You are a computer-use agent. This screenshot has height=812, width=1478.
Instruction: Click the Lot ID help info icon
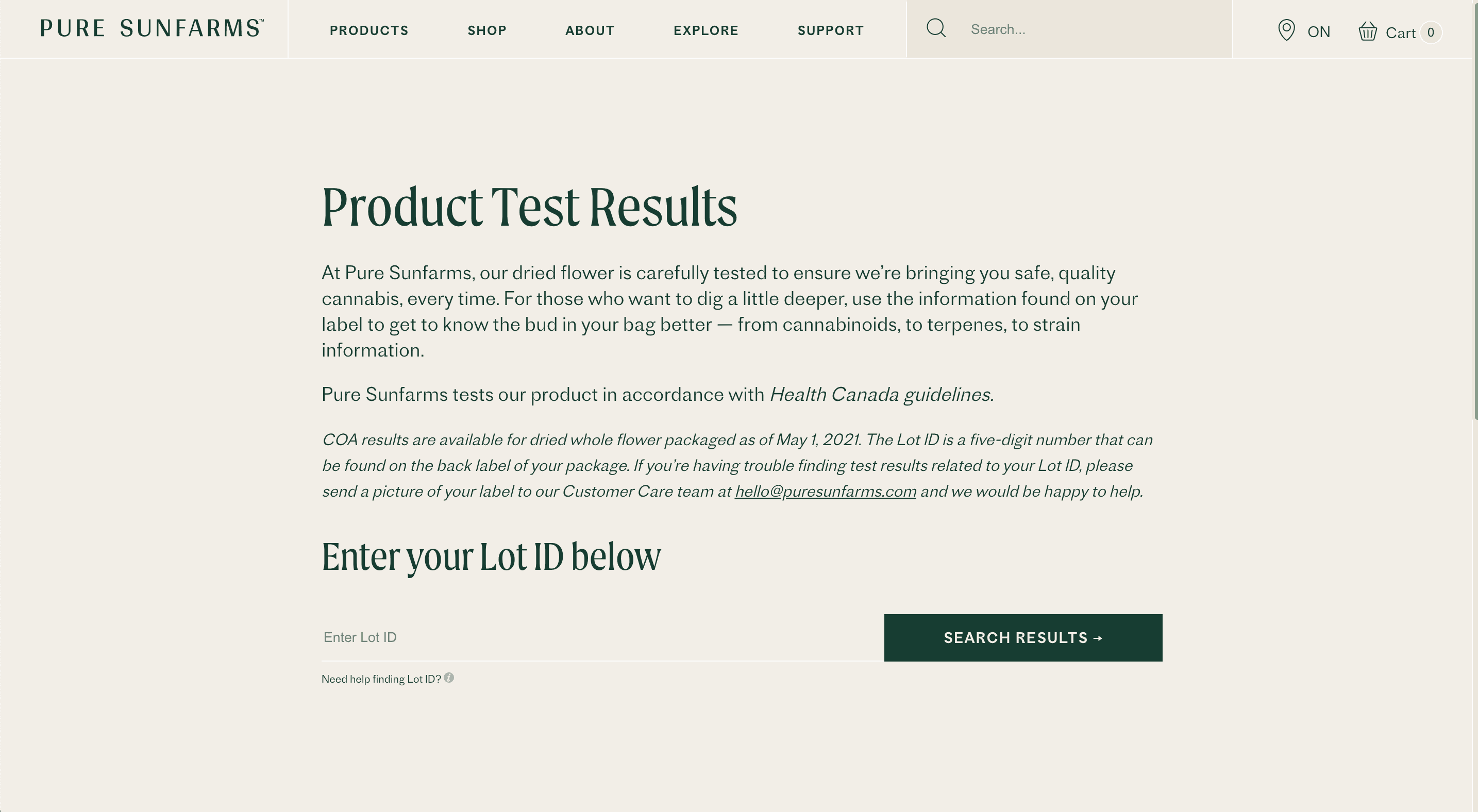click(449, 678)
